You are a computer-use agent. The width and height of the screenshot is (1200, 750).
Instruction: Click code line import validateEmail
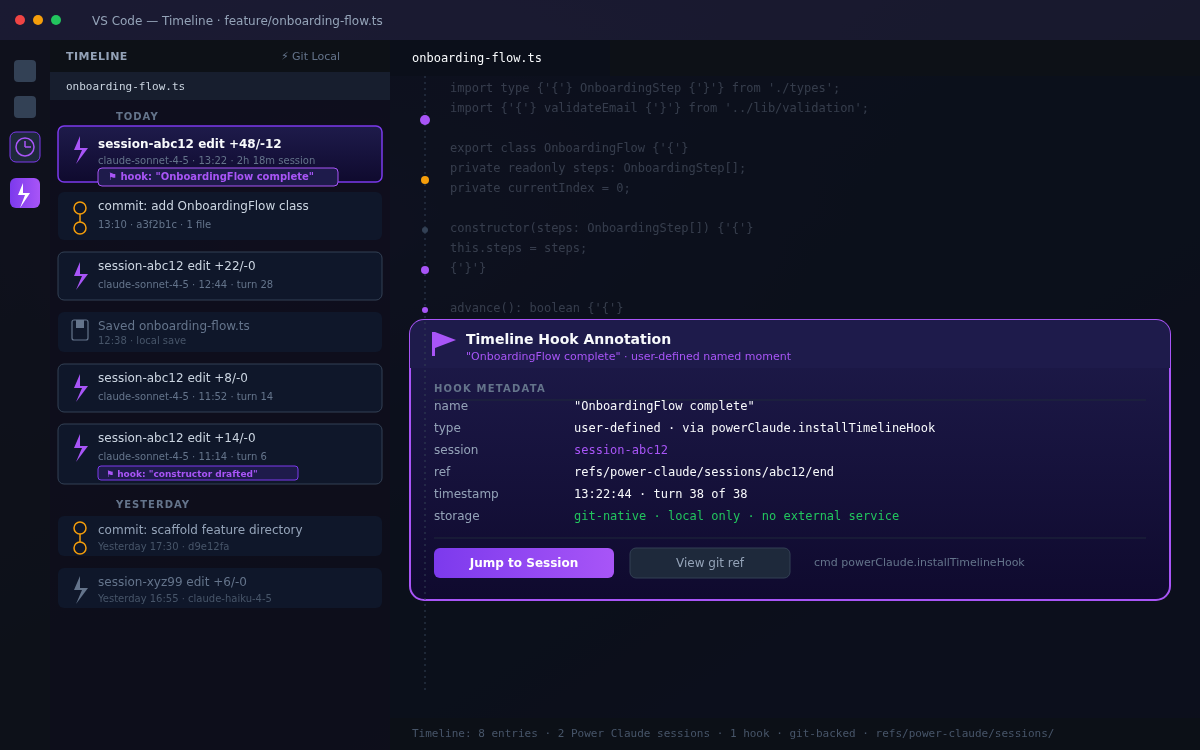(659, 108)
